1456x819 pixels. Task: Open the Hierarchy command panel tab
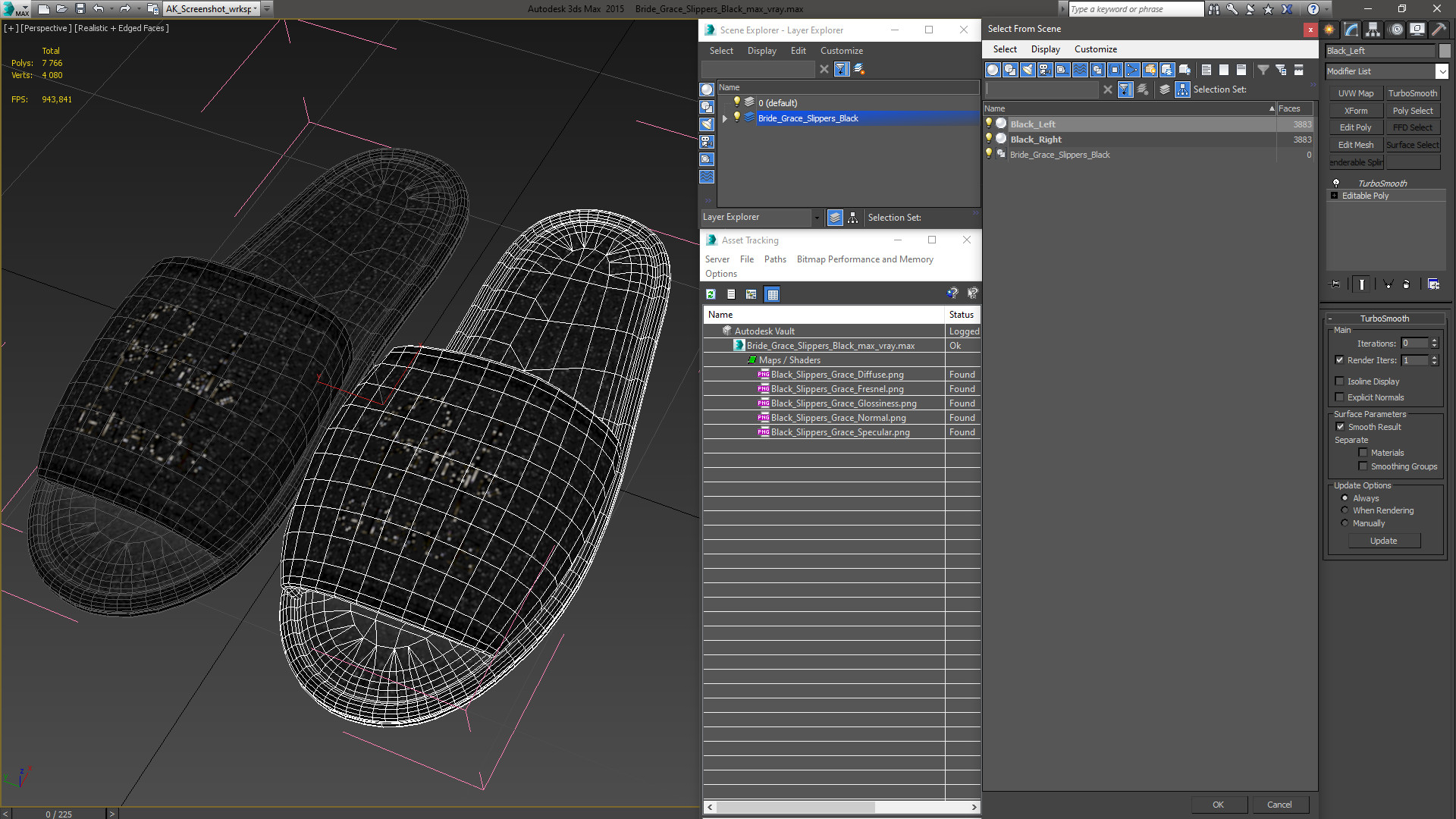[1373, 30]
